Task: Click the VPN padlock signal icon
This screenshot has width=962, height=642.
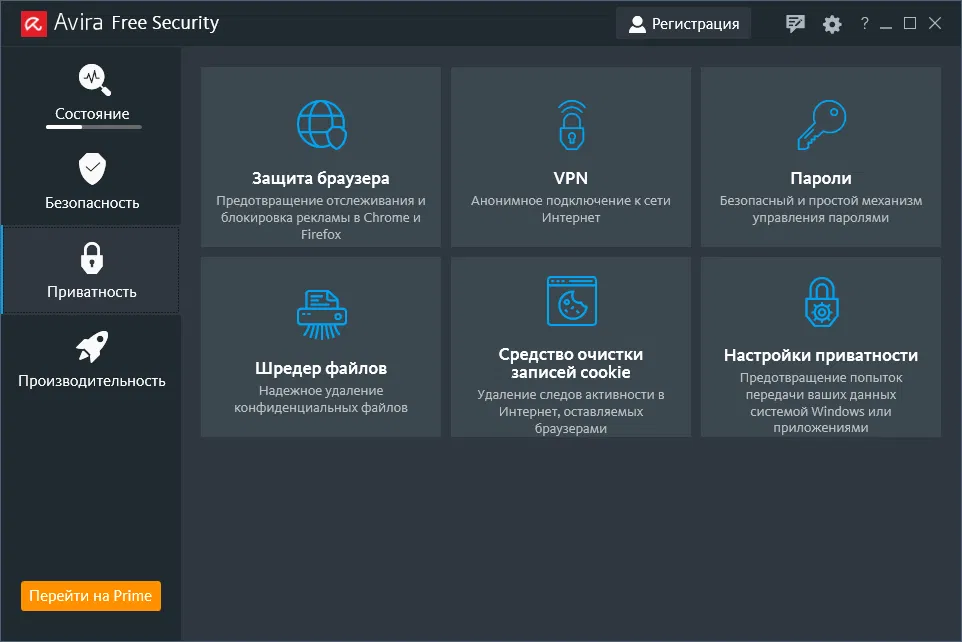Action: click(570, 124)
